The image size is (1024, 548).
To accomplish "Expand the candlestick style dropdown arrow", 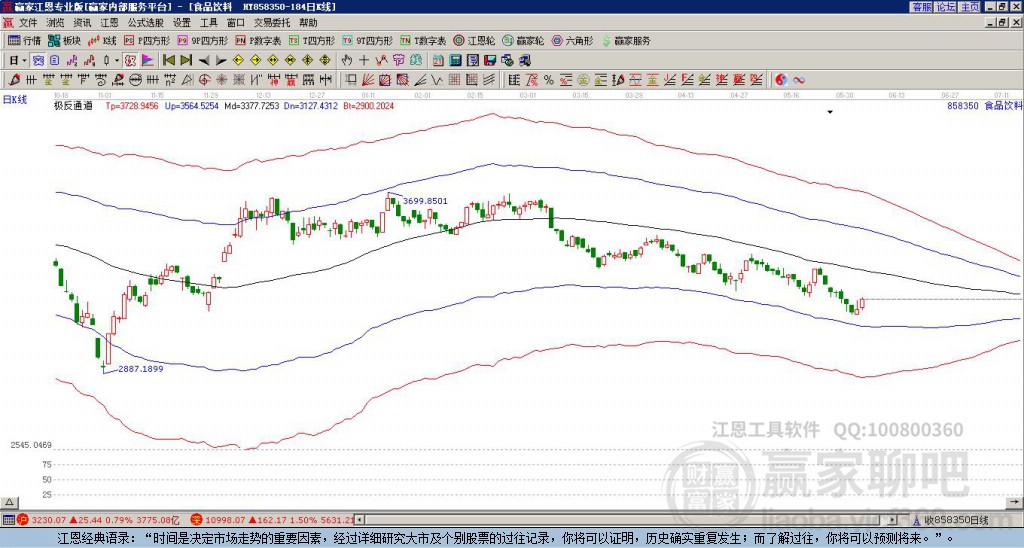I will click(x=117, y=61).
